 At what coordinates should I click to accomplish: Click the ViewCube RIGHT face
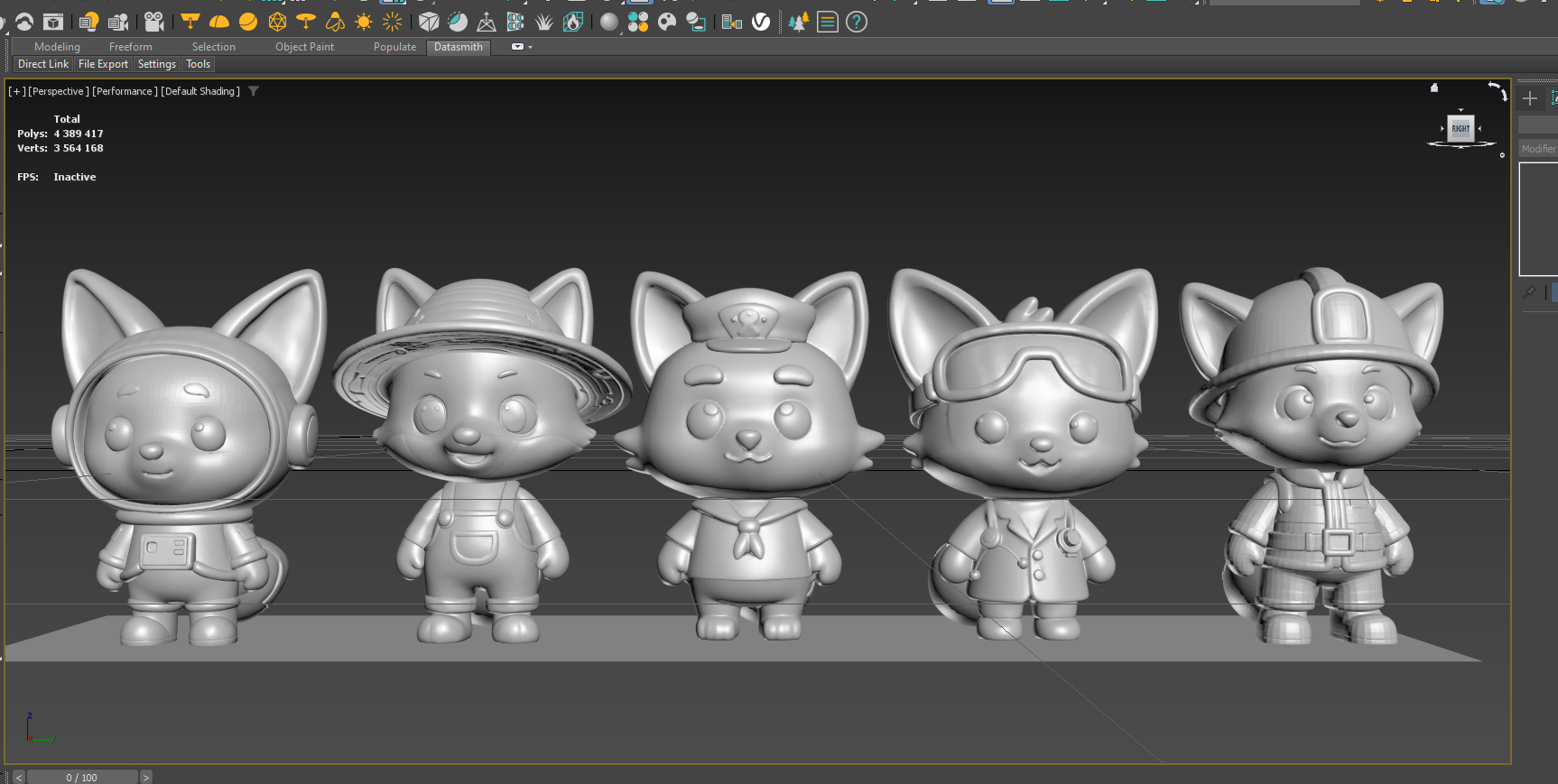[1461, 128]
